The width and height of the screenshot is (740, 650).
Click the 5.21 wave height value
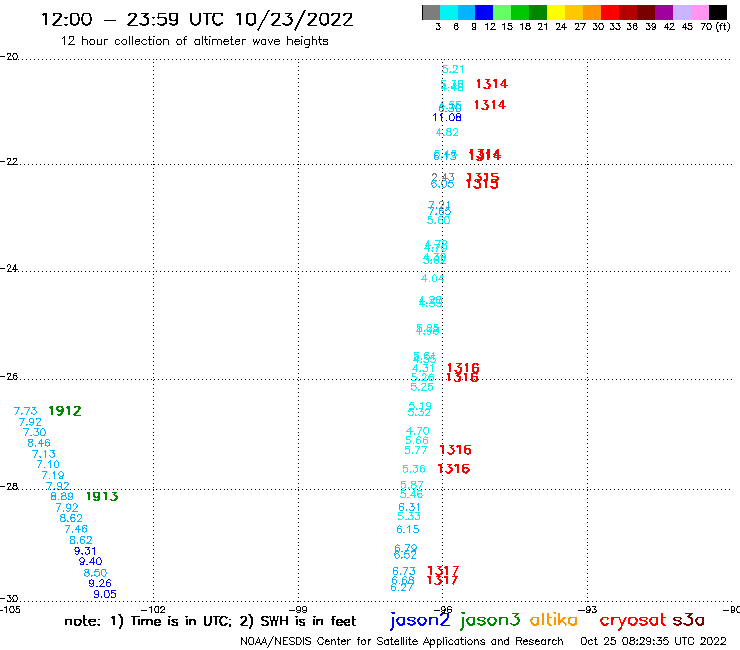[x=453, y=69]
